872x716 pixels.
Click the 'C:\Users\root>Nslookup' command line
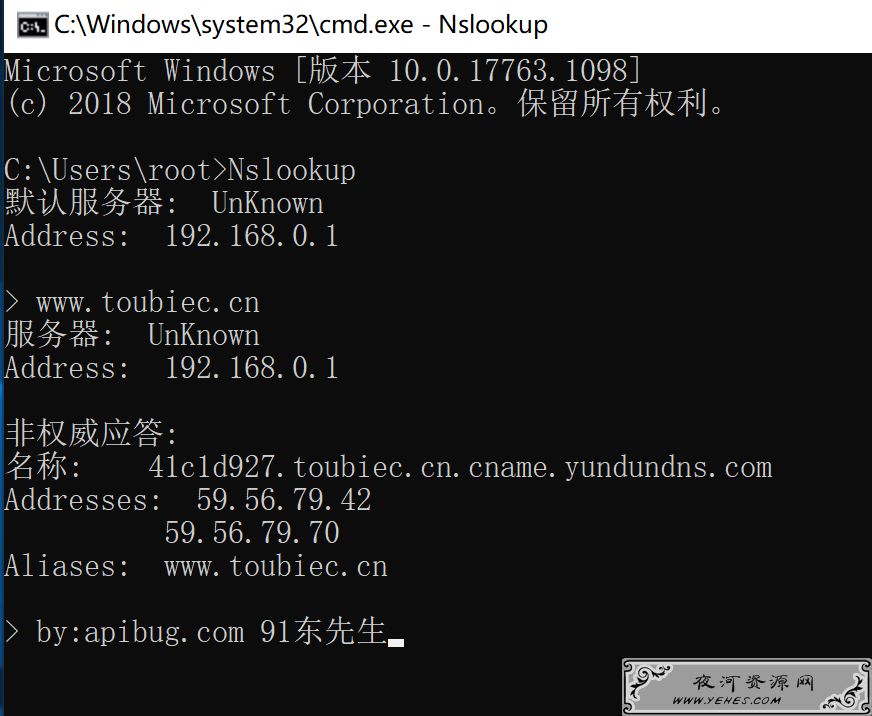point(180,170)
